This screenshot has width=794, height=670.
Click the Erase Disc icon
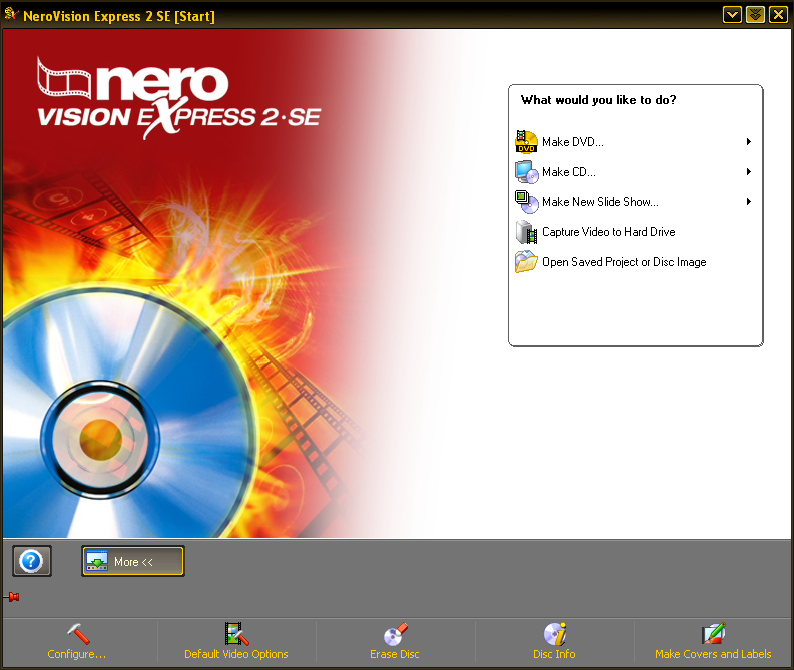395,634
